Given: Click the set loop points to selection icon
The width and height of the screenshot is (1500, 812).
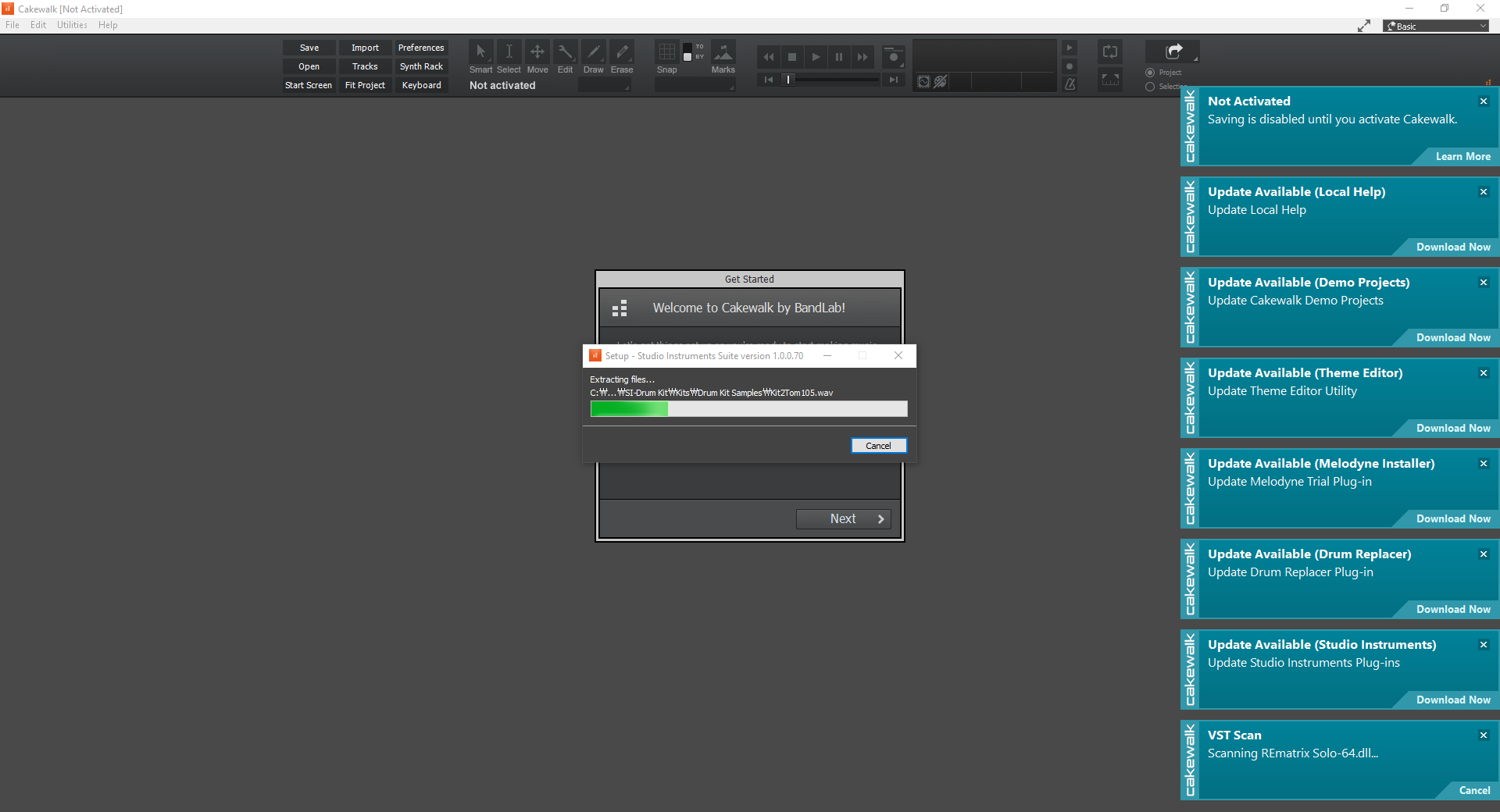Looking at the screenshot, I should pos(1110,80).
